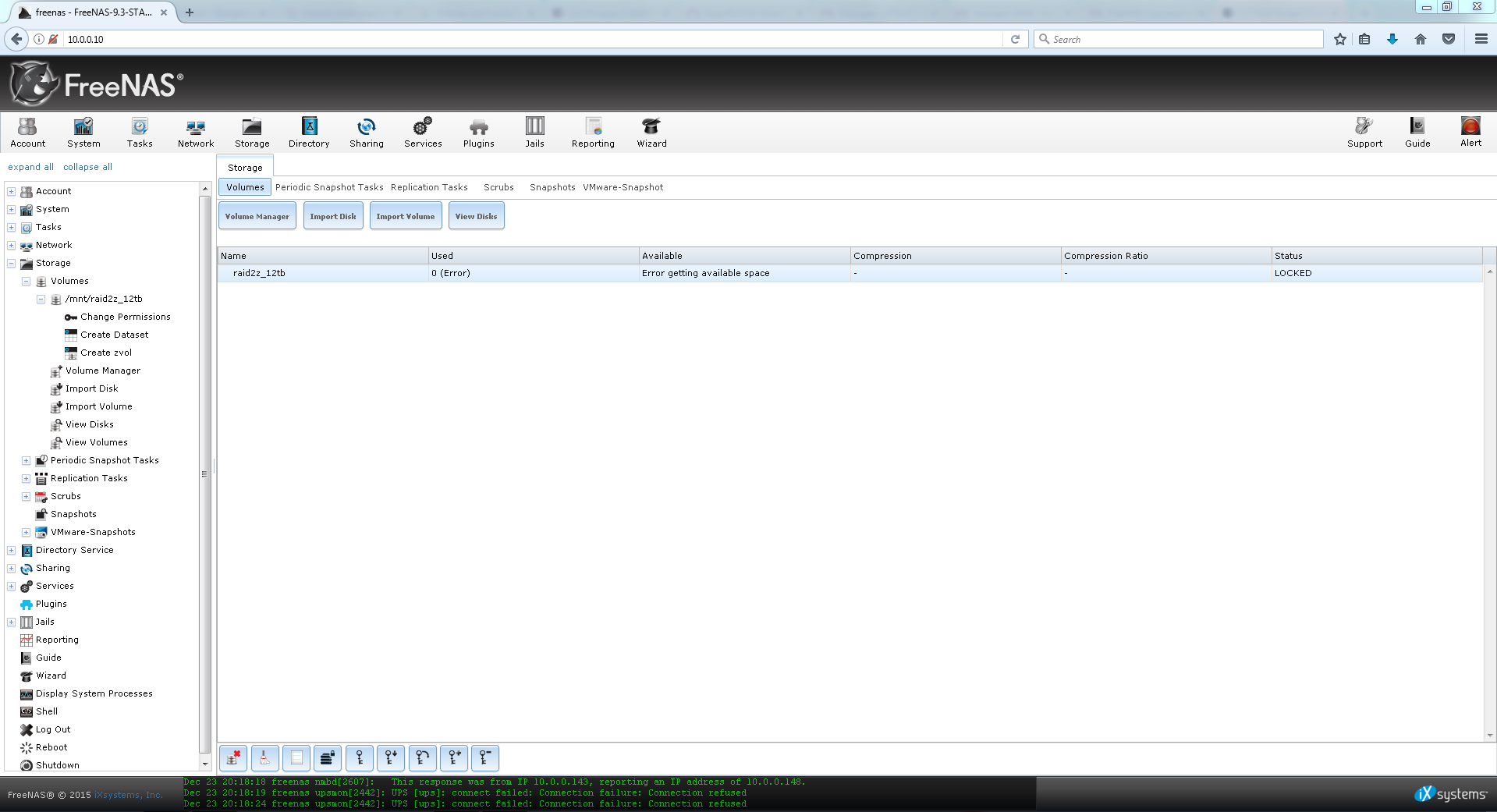The height and width of the screenshot is (812, 1497).
Task: Switch to the VMware-Snapshot tab
Action: [623, 187]
